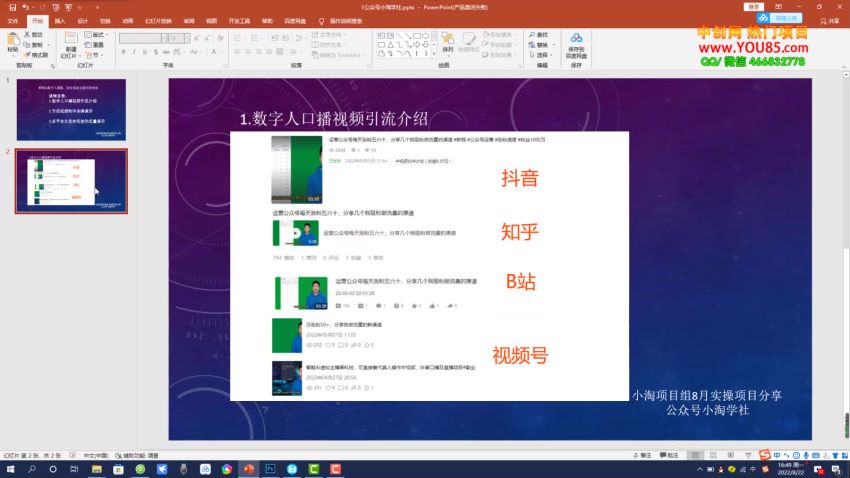Click the lightbulb Tell Me search icon

(321, 22)
